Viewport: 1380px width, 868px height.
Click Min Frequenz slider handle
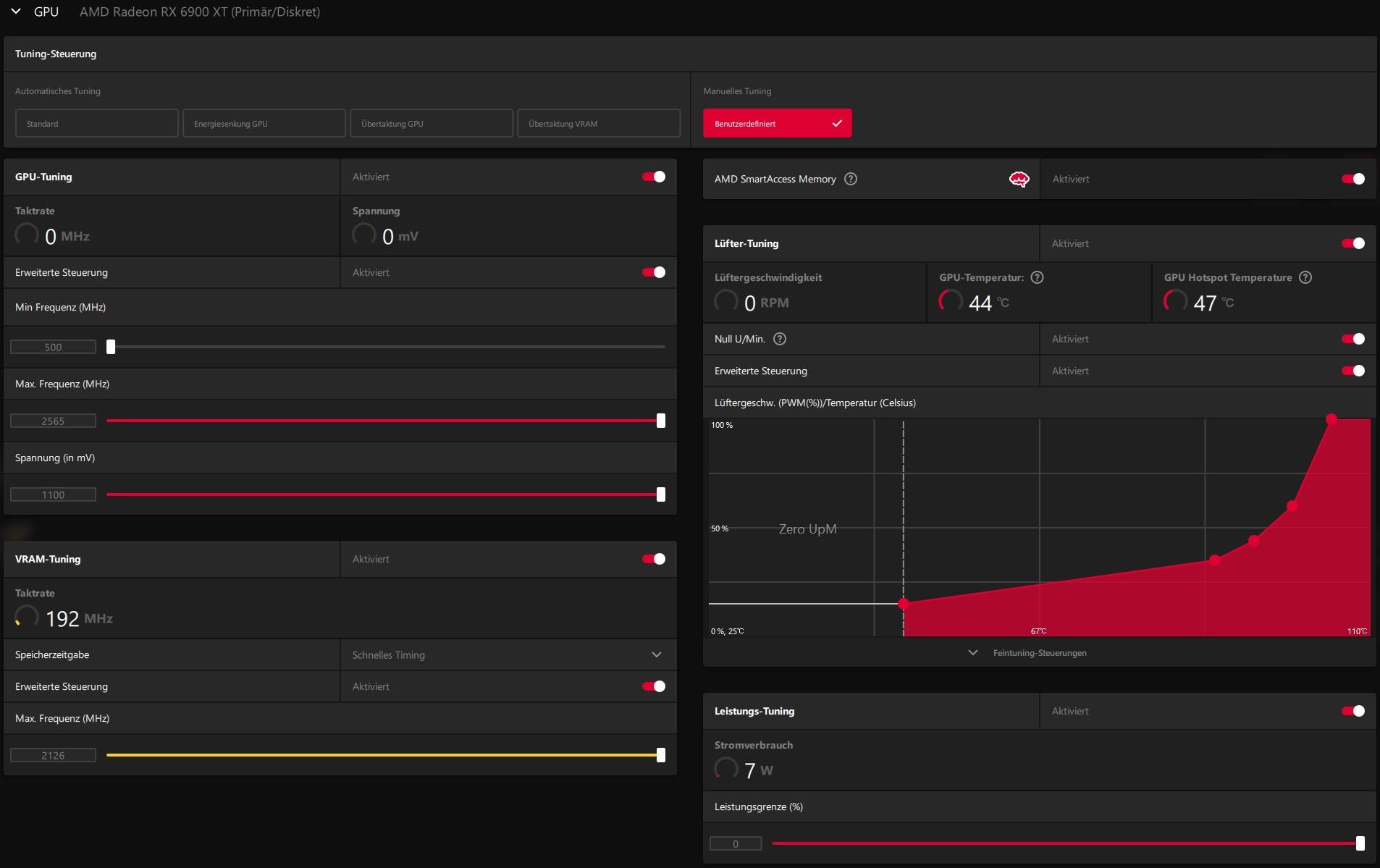tap(111, 347)
